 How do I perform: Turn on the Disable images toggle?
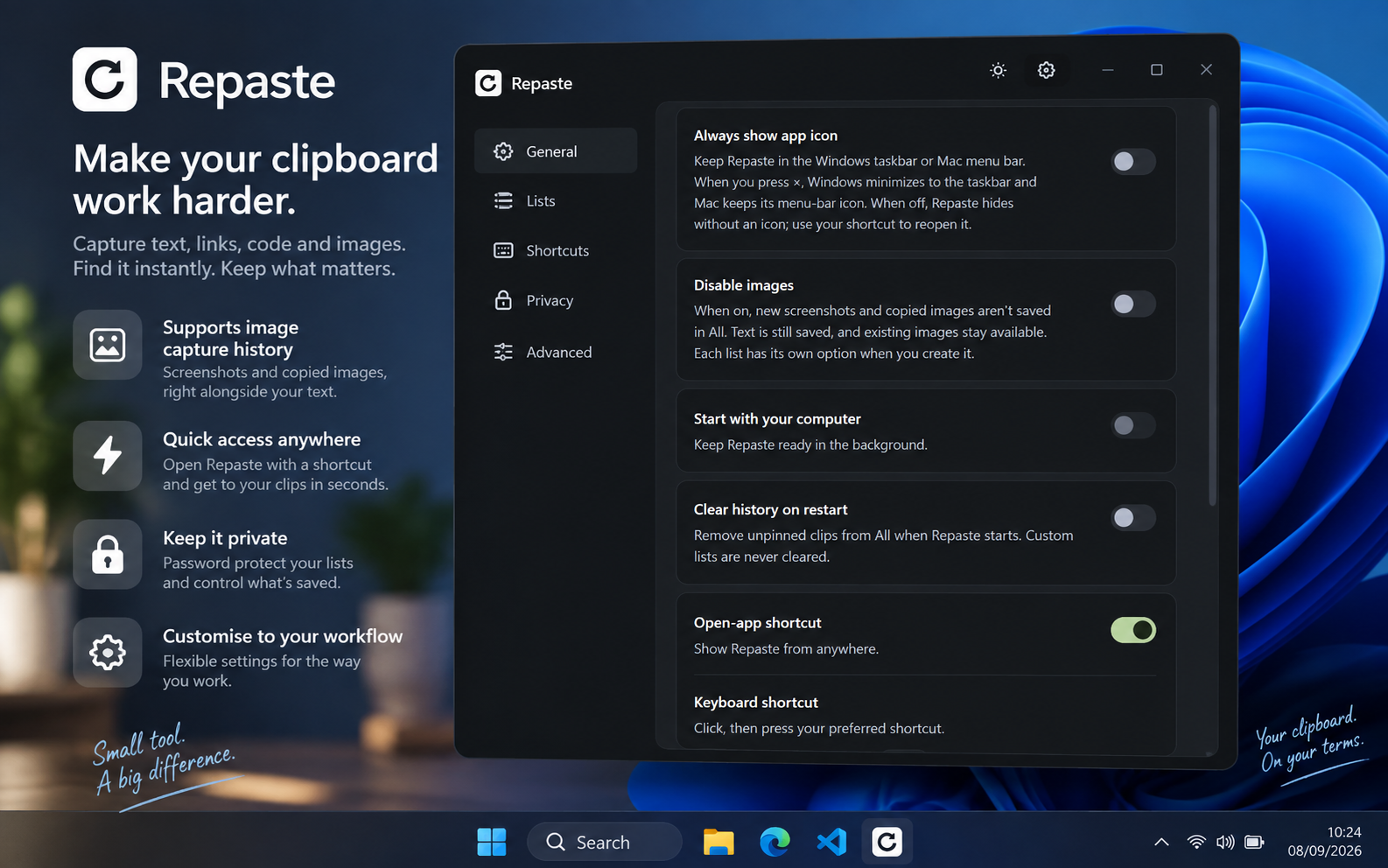pos(1133,304)
